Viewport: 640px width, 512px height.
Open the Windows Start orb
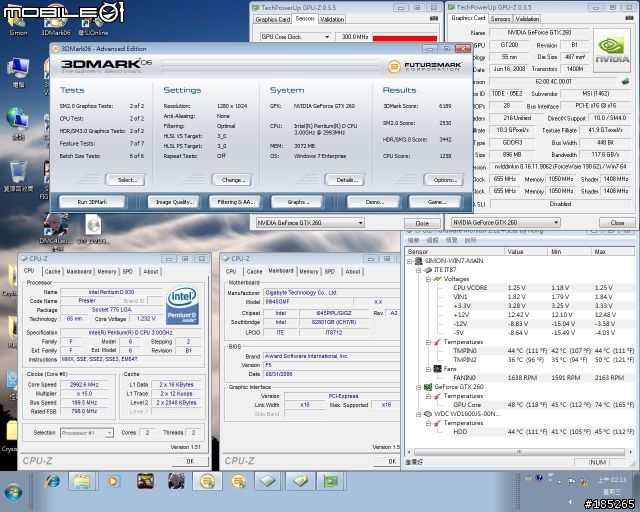pos(13,491)
